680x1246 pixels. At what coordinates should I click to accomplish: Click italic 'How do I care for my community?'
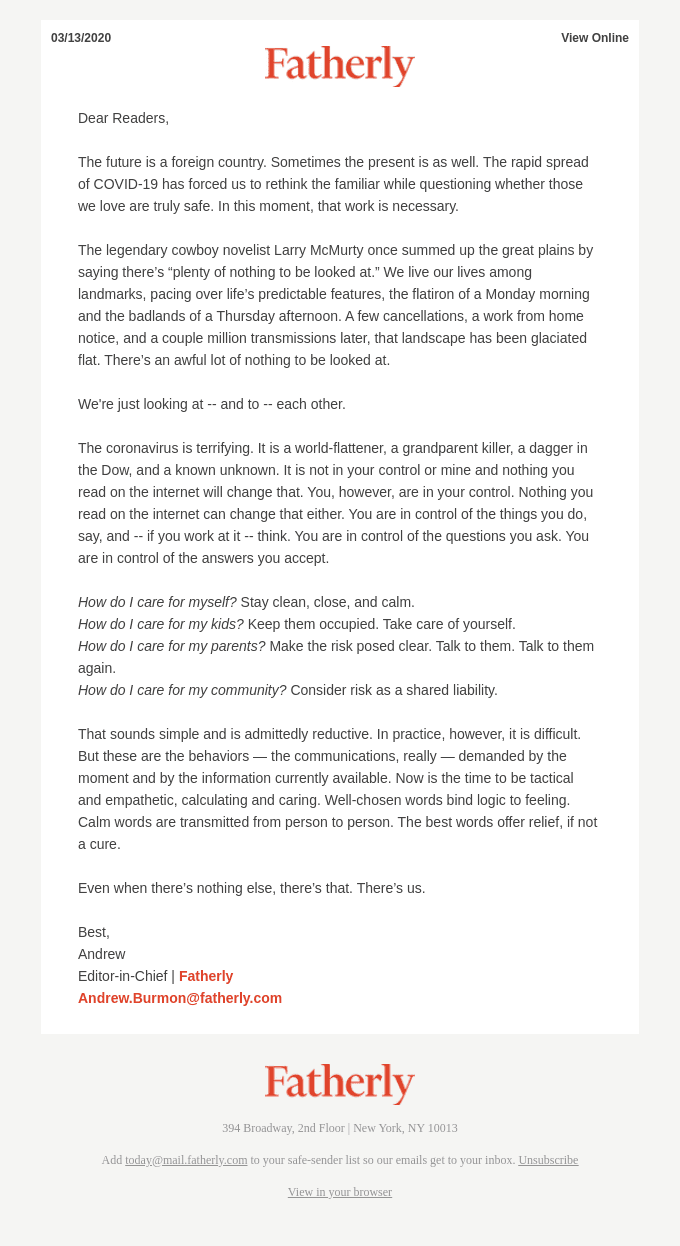[x=182, y=690]
